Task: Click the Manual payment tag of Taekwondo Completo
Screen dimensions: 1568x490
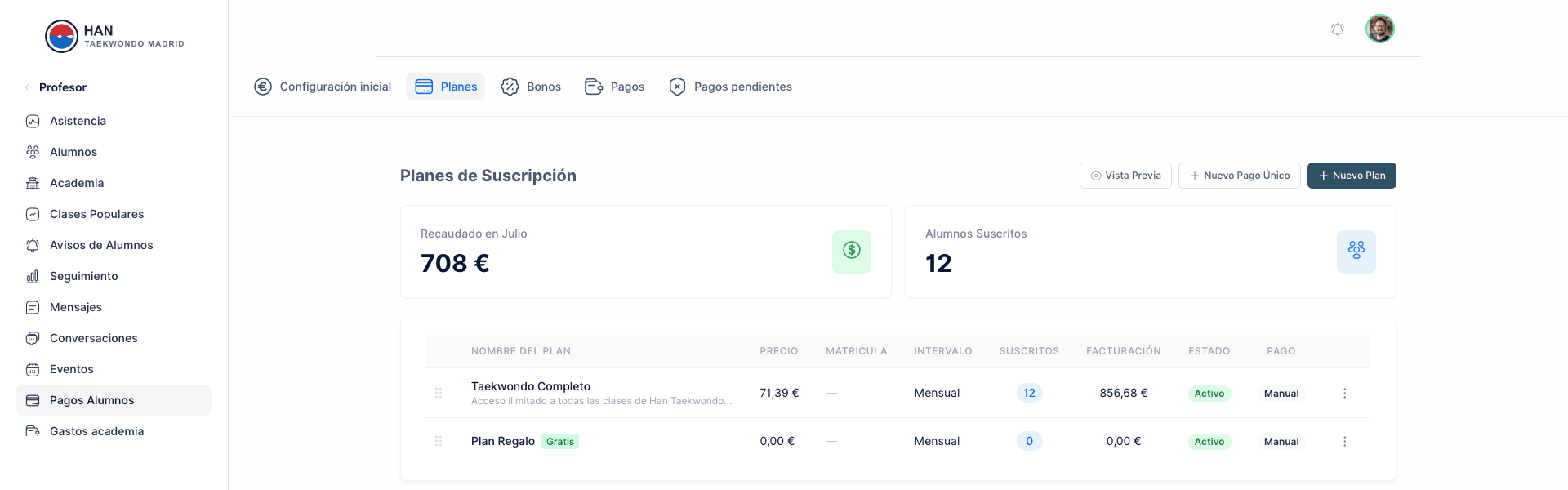Action: (x=1281, y=394)
